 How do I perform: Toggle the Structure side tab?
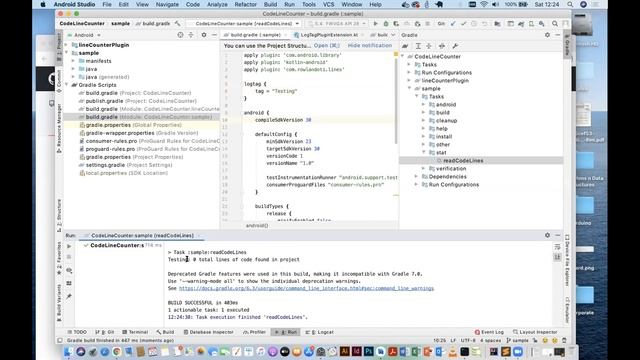59,215
